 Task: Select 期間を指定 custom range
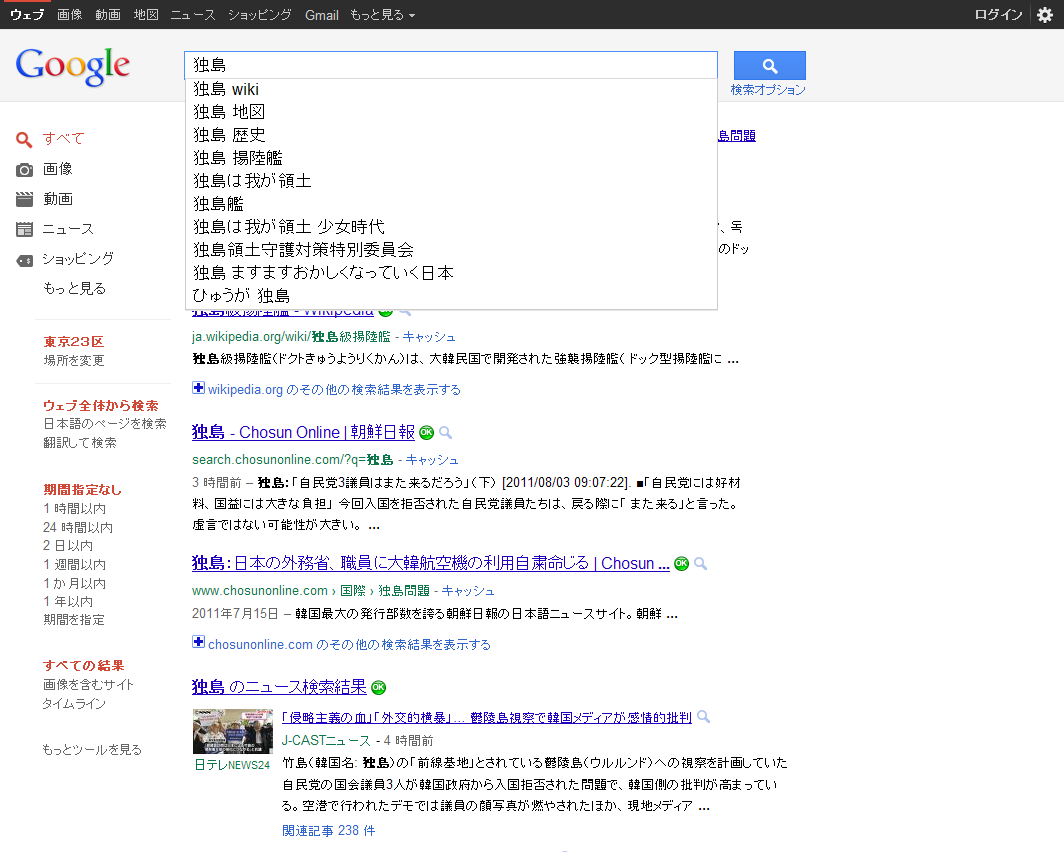(74, 619)
